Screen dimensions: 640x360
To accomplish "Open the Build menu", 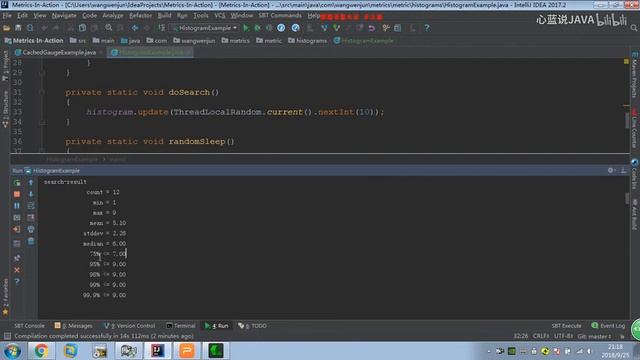I will [164, 16].
